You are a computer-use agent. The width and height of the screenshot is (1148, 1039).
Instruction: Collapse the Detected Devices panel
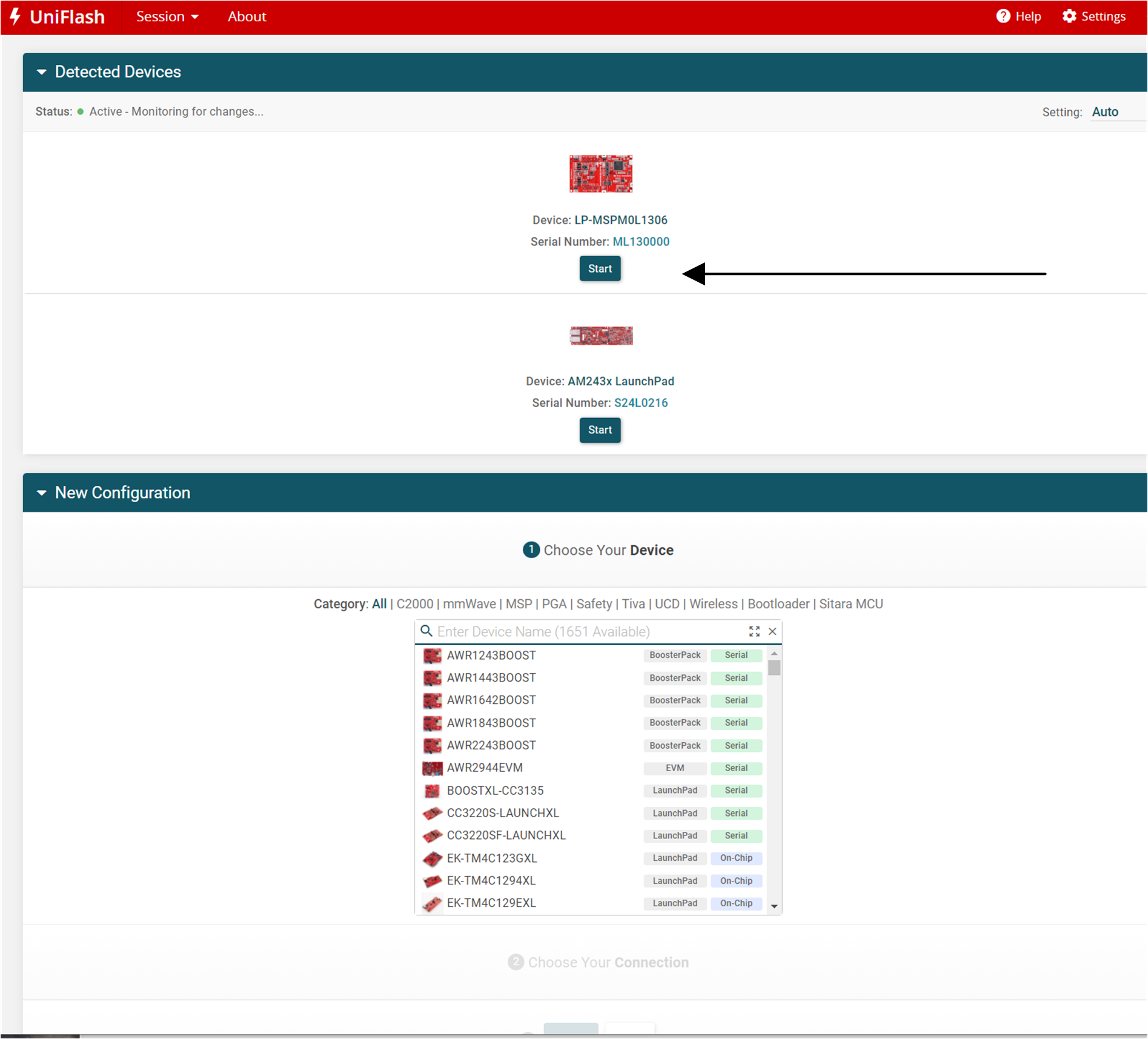point(41,71)
